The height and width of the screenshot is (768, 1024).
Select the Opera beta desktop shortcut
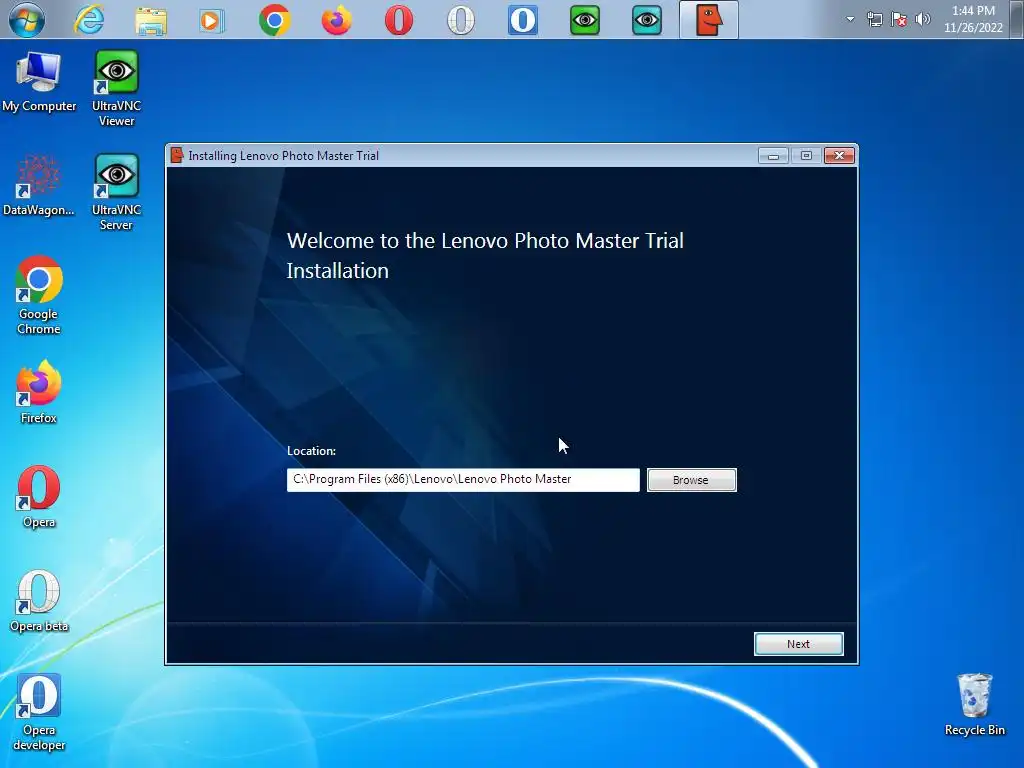39,601
